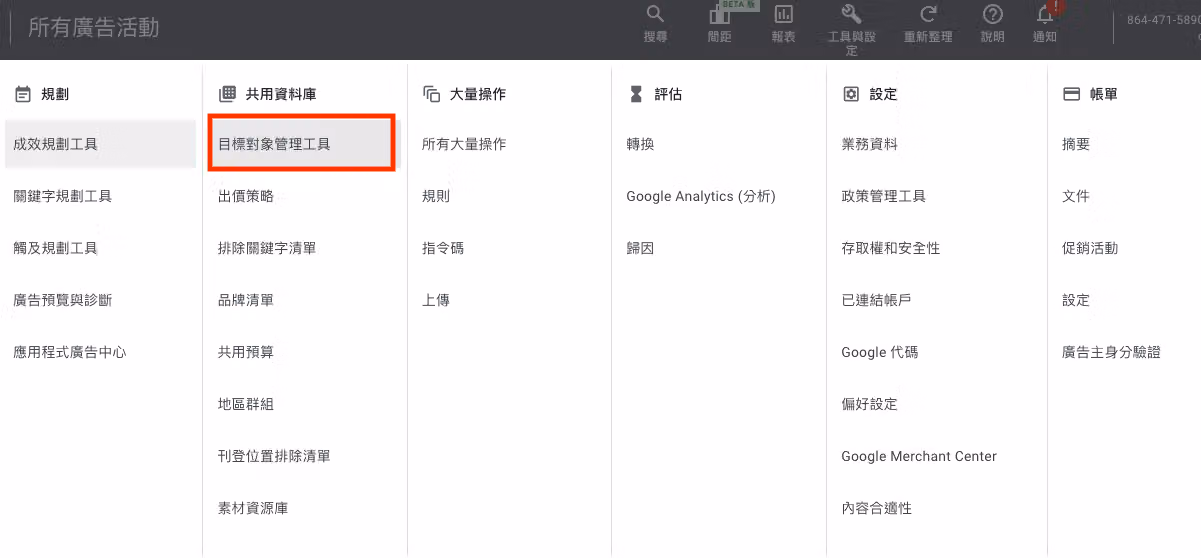The image size is (1201, 558).
Task: Open 廣告主身分驗證
Action: pyautogui.click(x=1111, y=352)
